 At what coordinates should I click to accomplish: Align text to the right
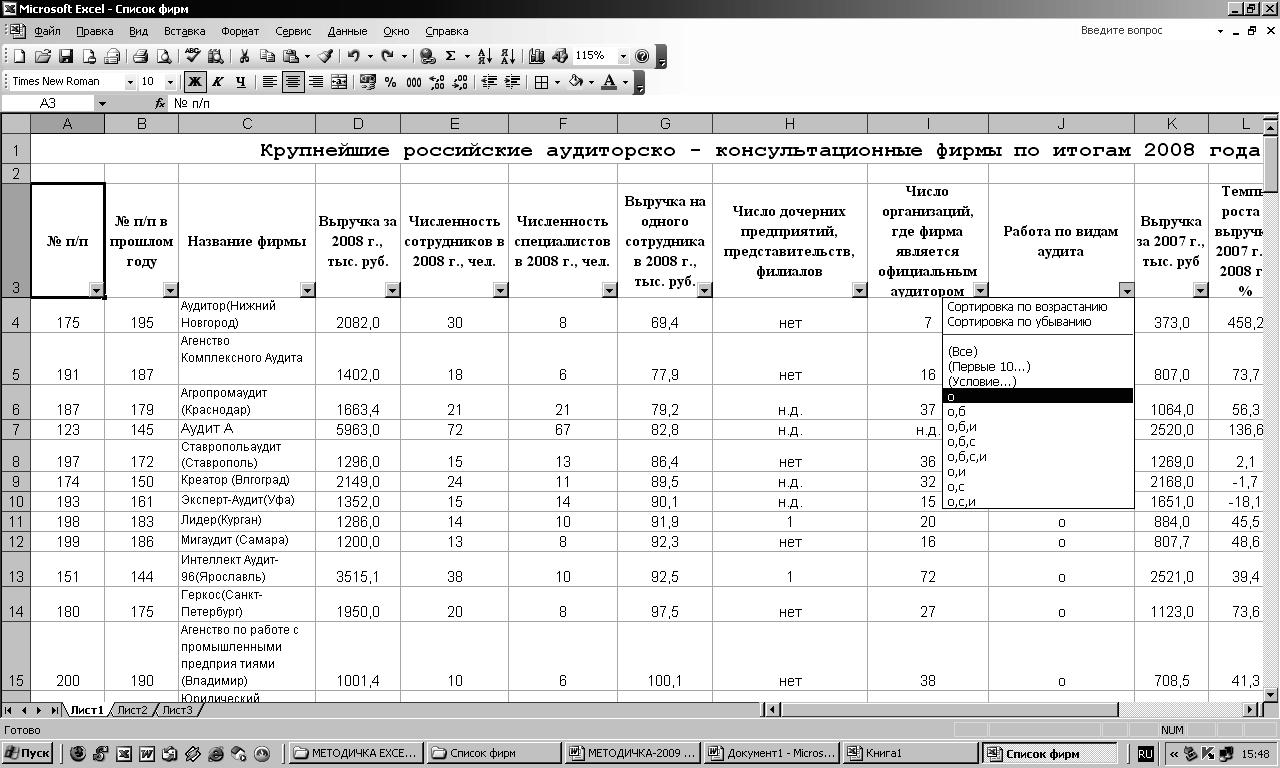point(316,82)
